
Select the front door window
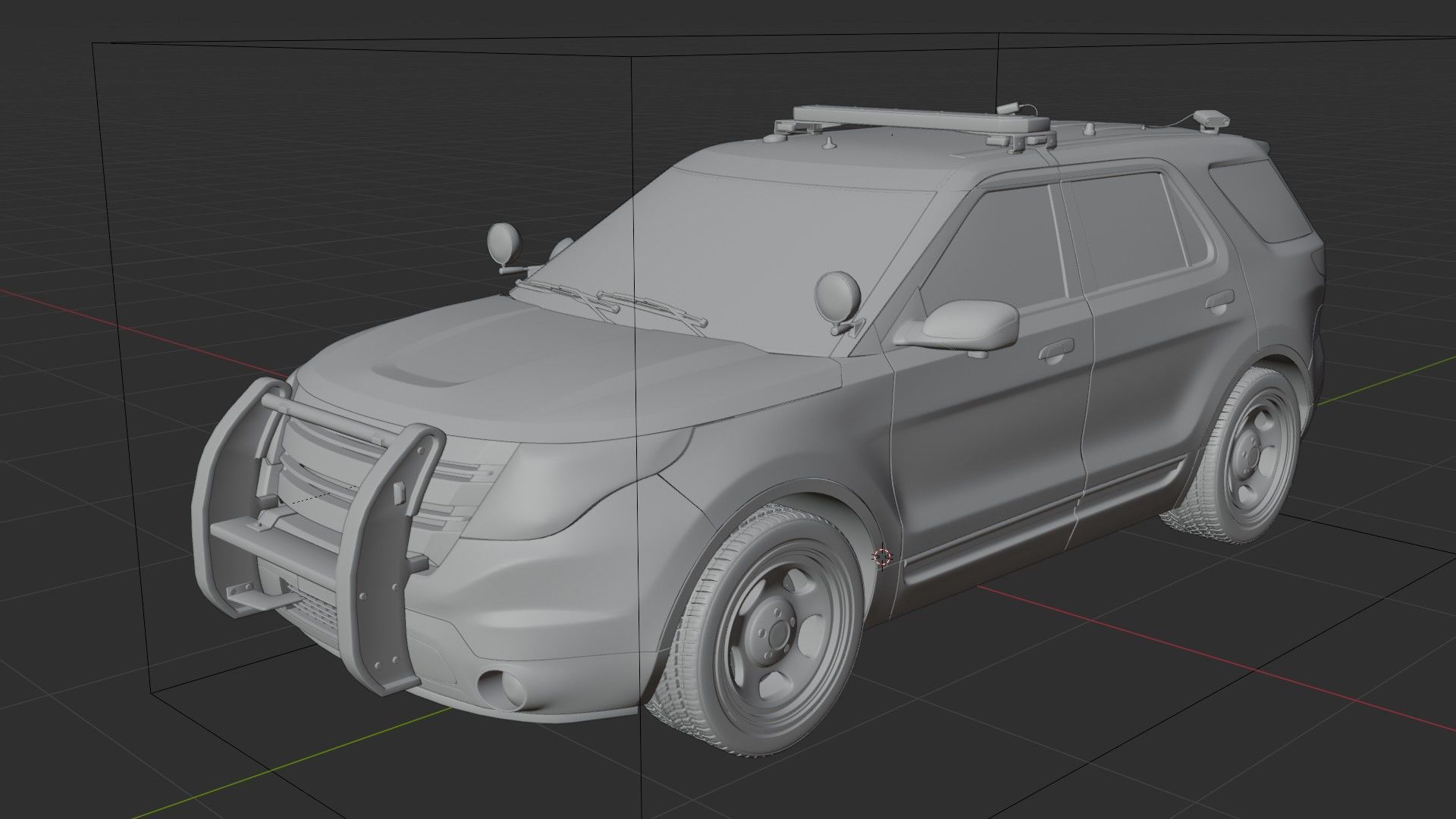[995, 250]
